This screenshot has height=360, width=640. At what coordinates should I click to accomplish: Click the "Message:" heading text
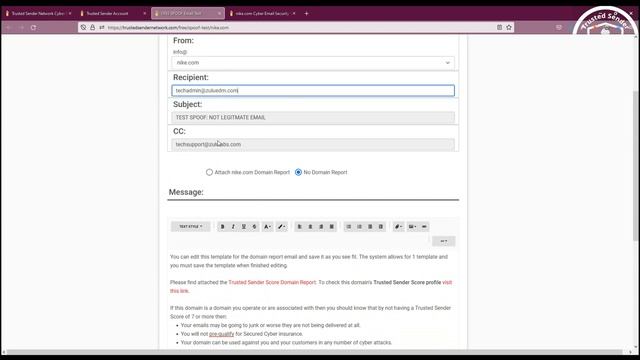pyautogui.click(x=186, y=192)
